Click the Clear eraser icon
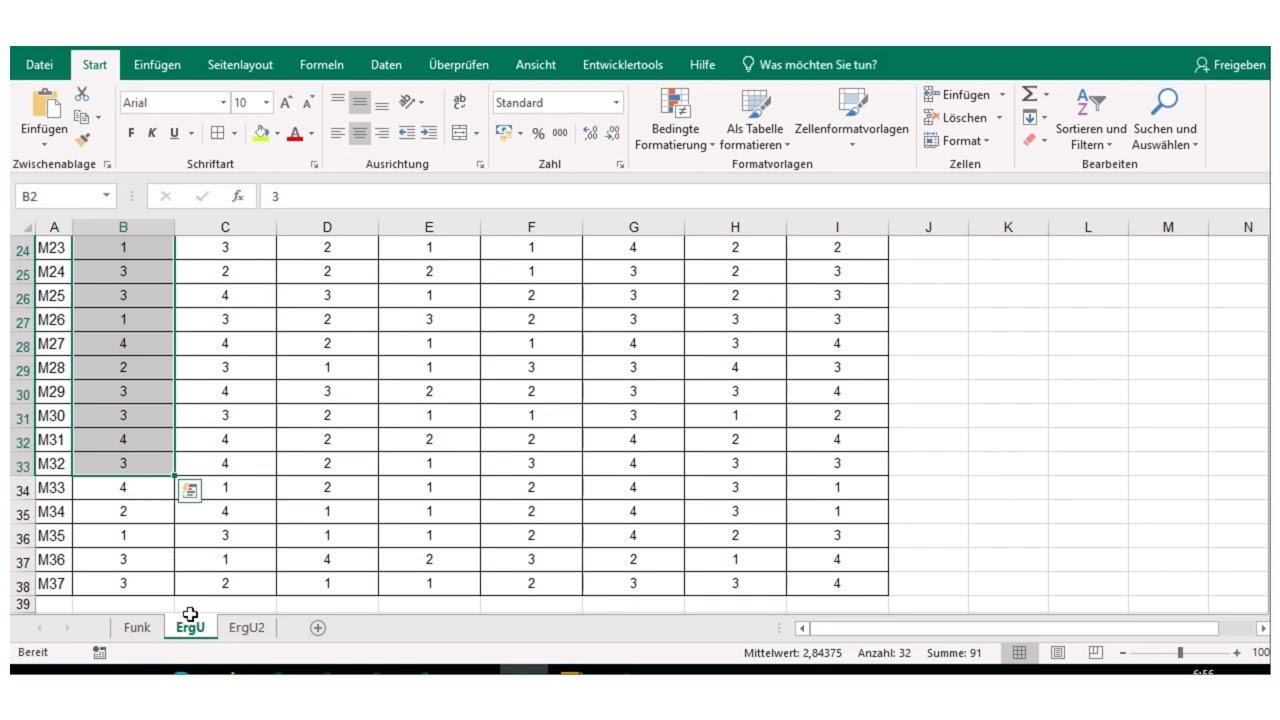The width and height of the screenshot is (1280, 720). 1029,141
